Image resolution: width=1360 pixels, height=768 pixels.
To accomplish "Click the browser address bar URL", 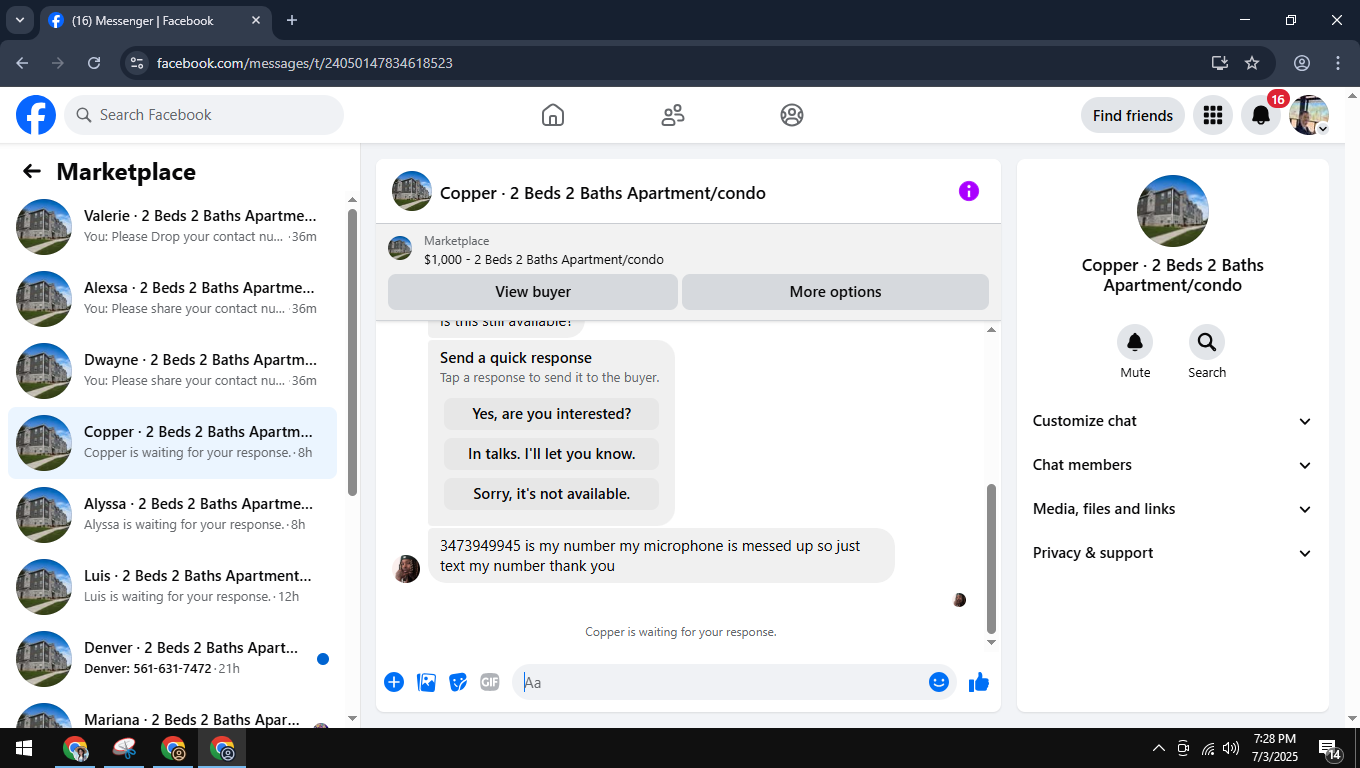I will [305, 63].
